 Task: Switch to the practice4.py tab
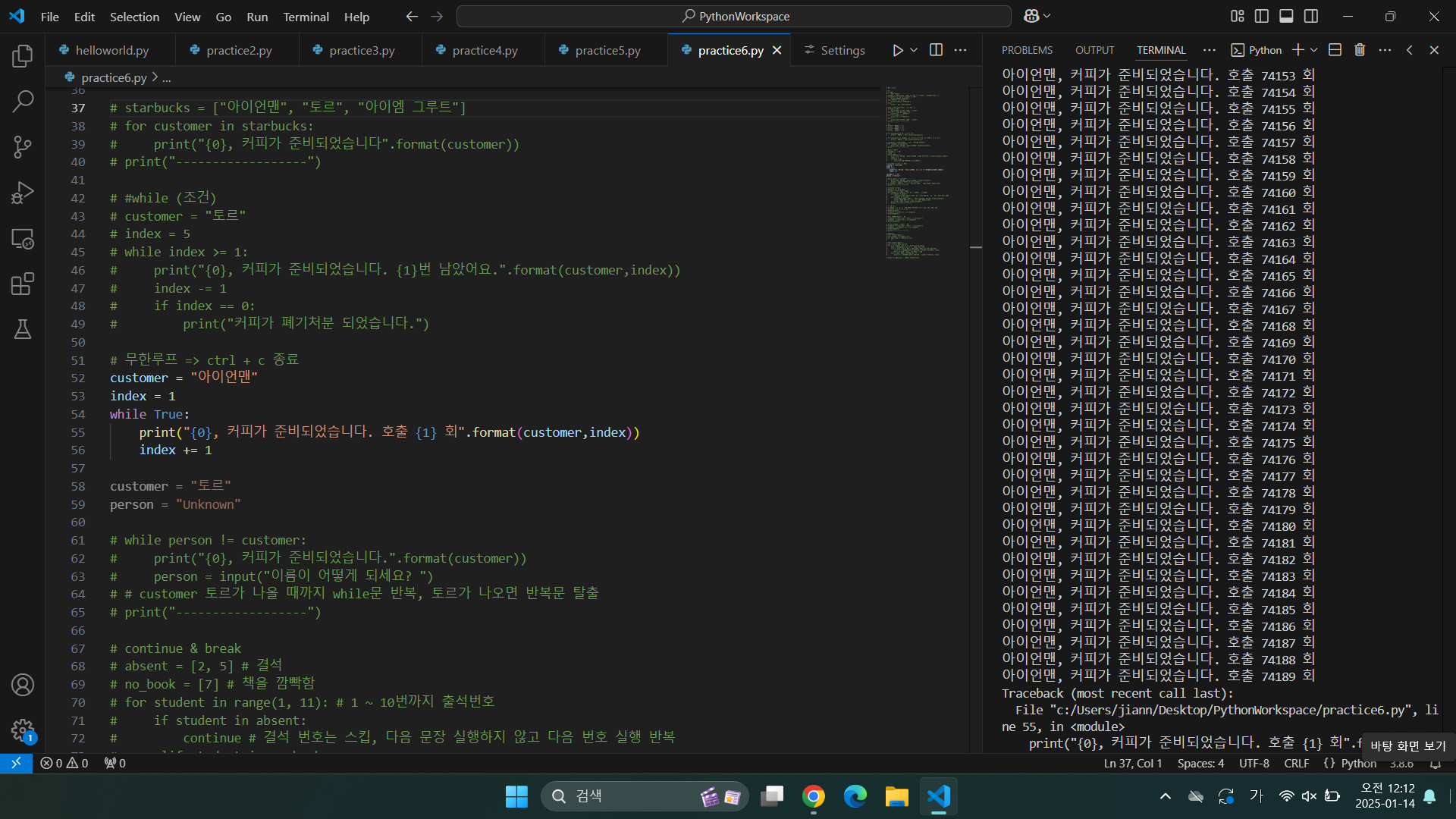(484, 50)
